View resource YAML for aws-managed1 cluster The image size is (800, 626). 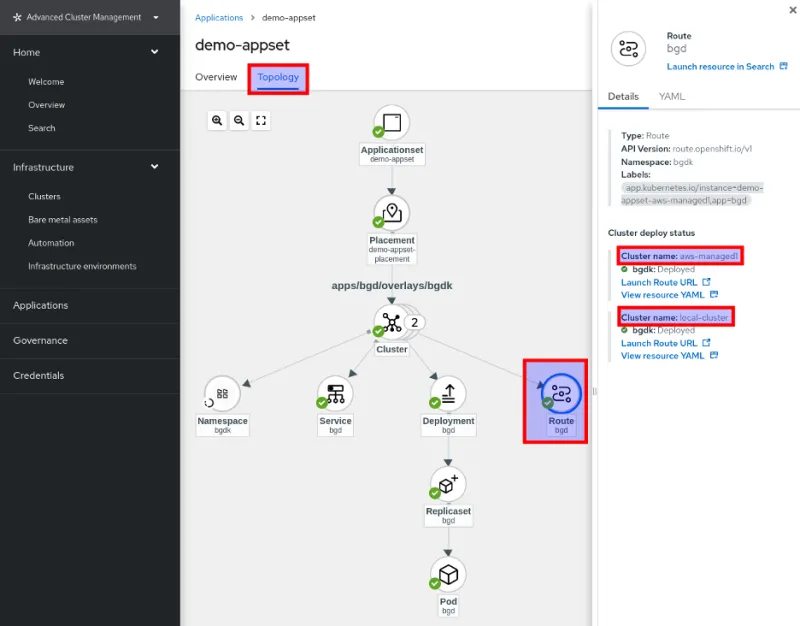(x=662, y=295)
